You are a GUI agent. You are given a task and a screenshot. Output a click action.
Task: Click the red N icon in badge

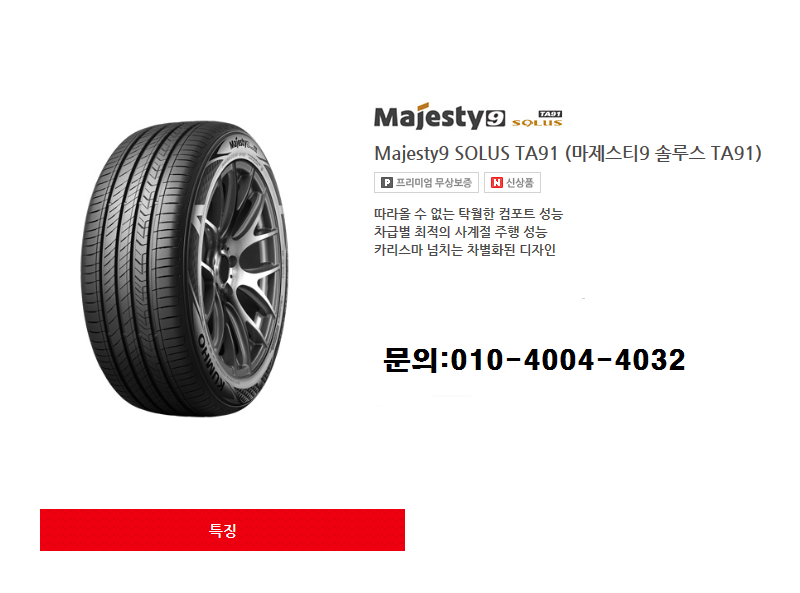click(x=496, y=183)
